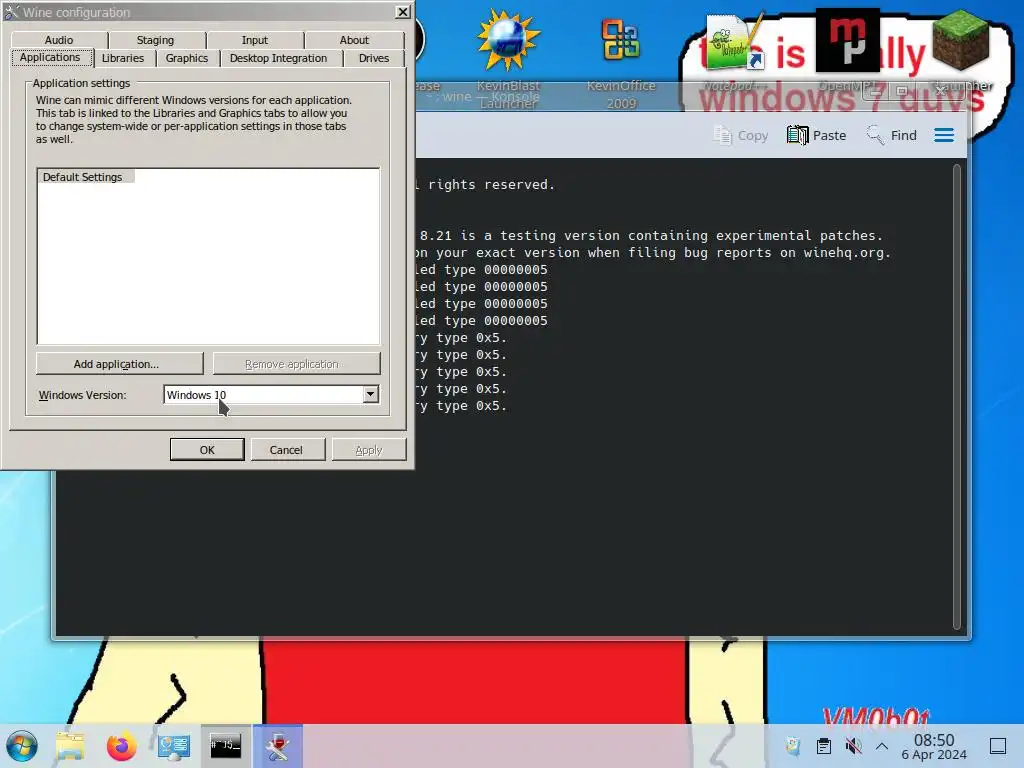Switch to the Konsole terminal taskbar button
This screenshot has height=768, width=1024.
pyautogui.click(x=225, y=746)
